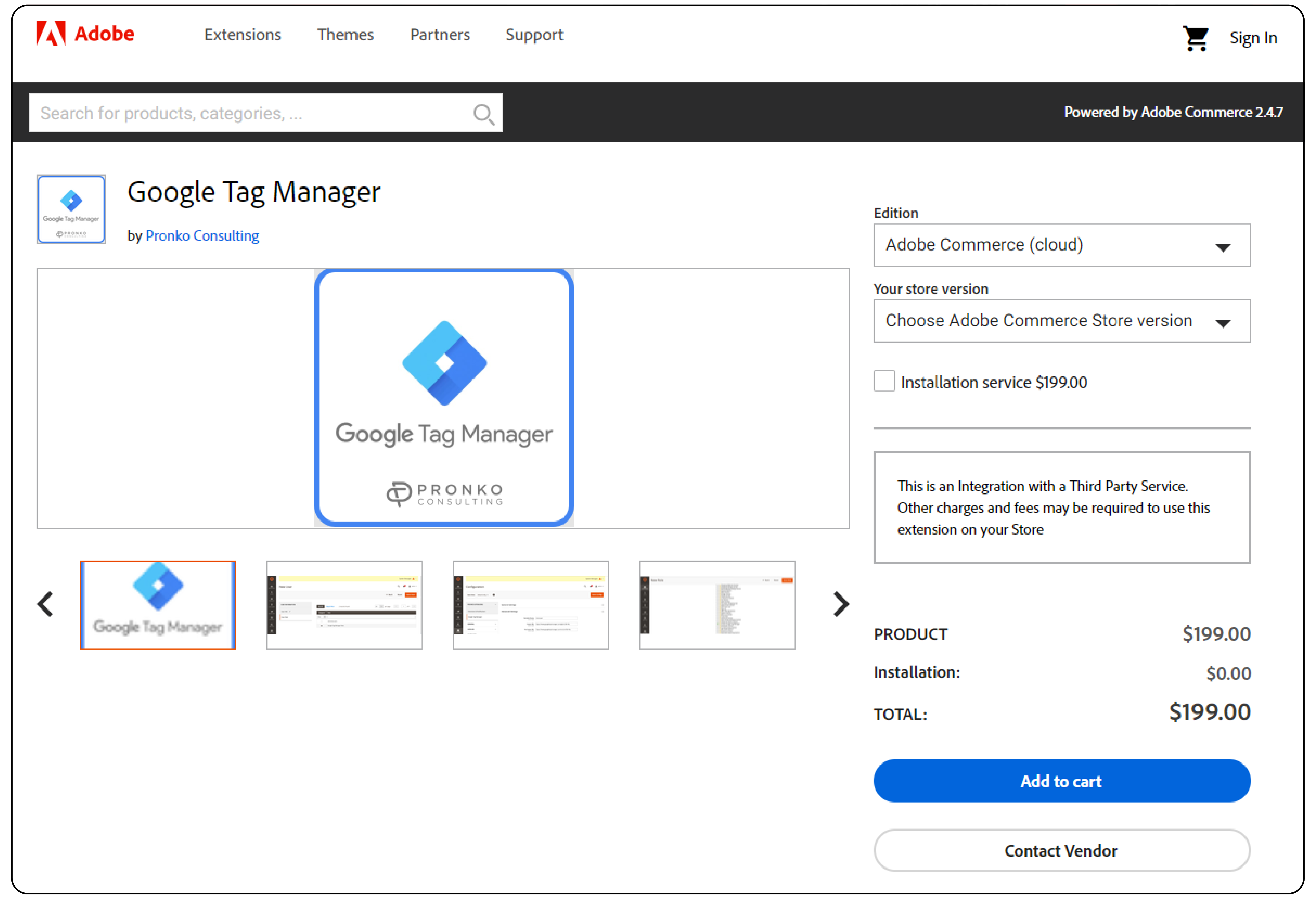The image size is (1316, 903).
Task: Click the Contact Vendor button
Action: [1062, 850]
